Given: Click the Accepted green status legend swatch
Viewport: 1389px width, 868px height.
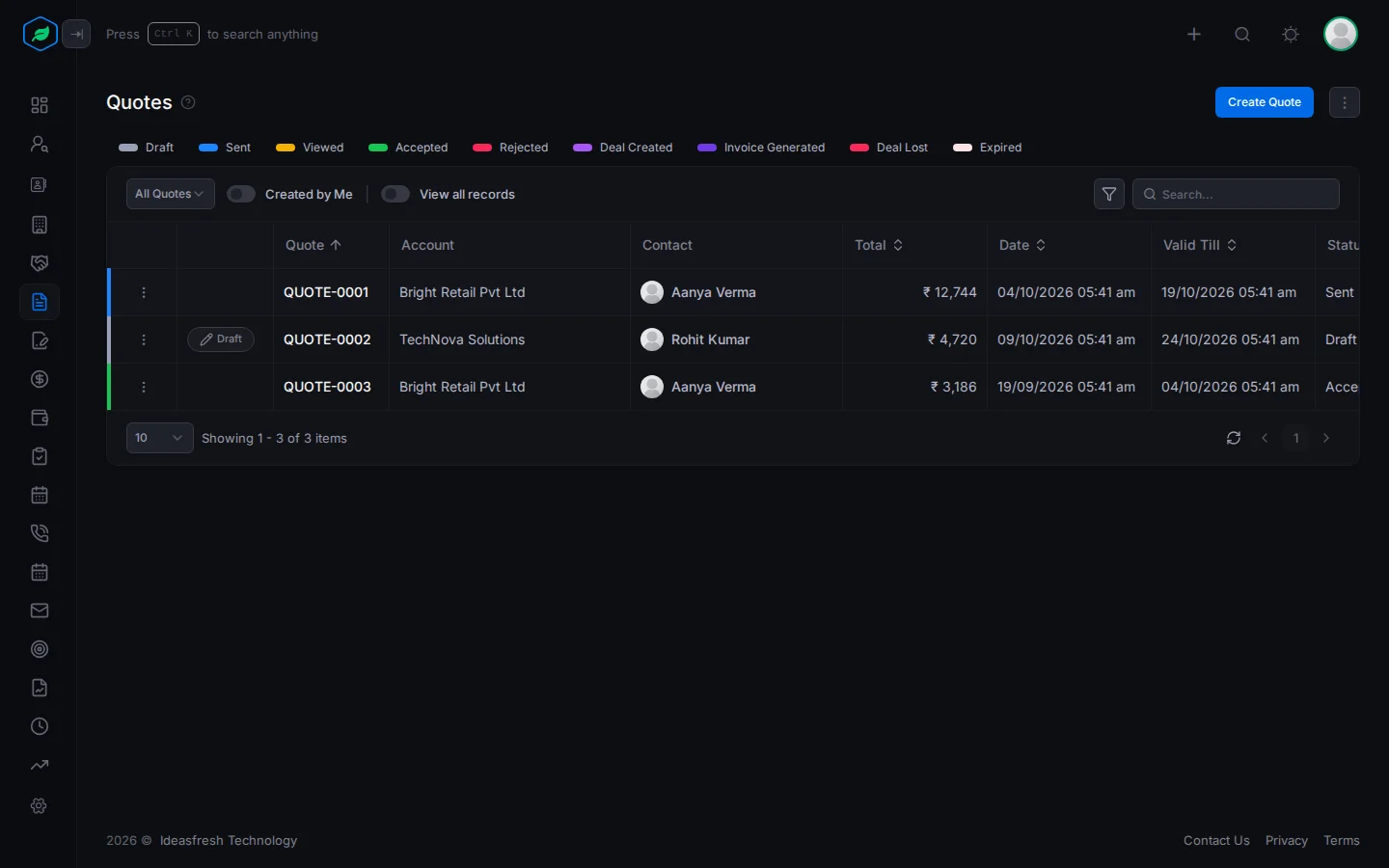Looking at the screenshot, I should 378,148.
